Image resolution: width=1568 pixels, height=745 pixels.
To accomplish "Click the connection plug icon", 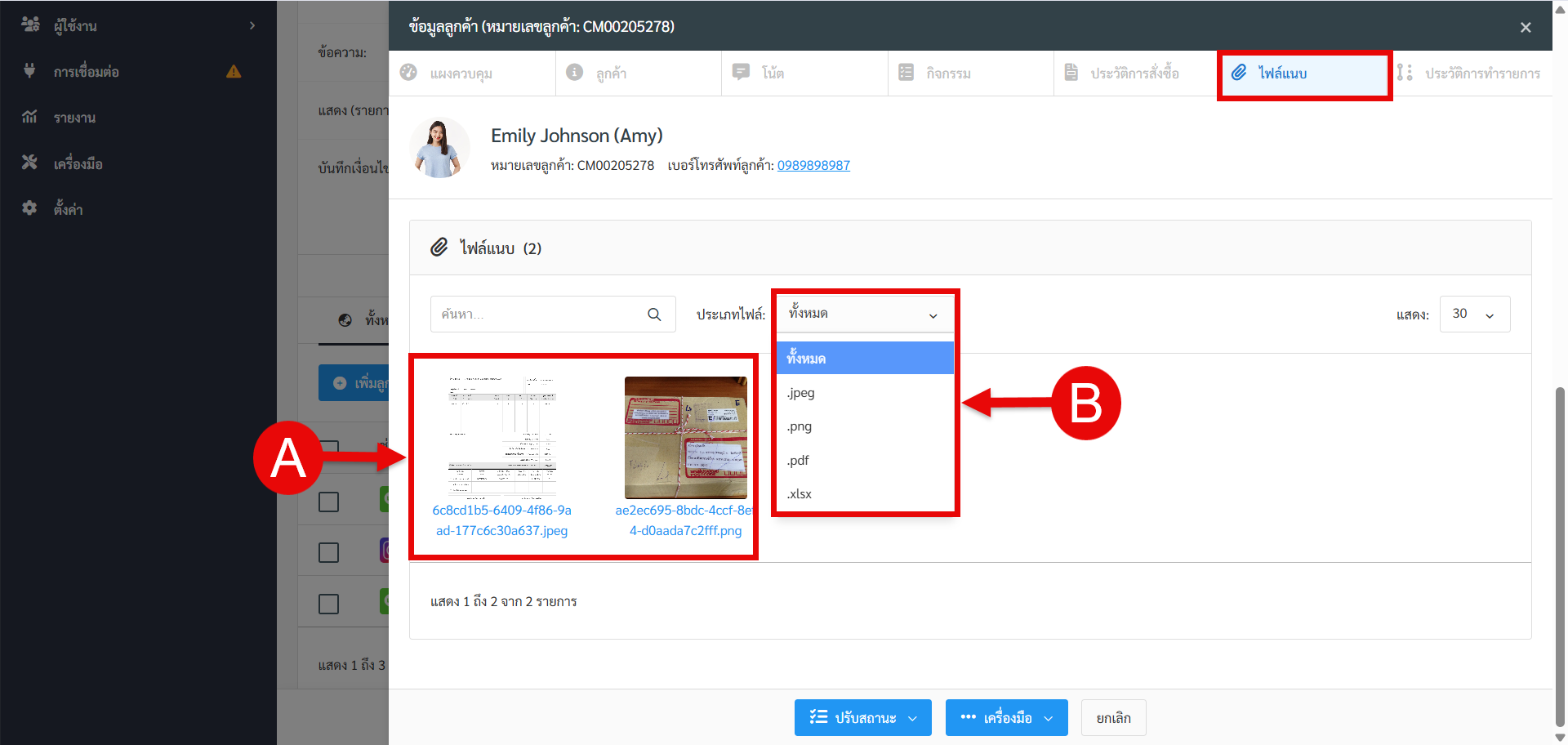I will 29,71.
